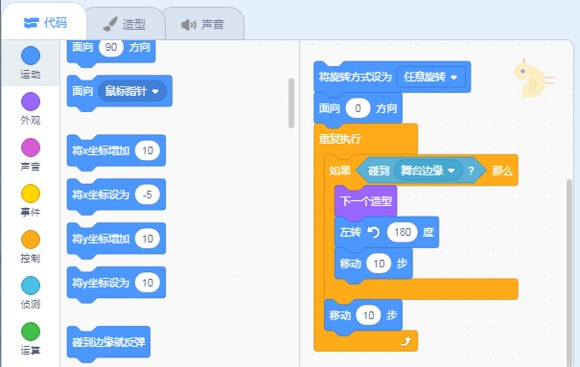This screenshot has width=580, height=367.
Task: Open the 代码 tab
Action: point(45,23)
